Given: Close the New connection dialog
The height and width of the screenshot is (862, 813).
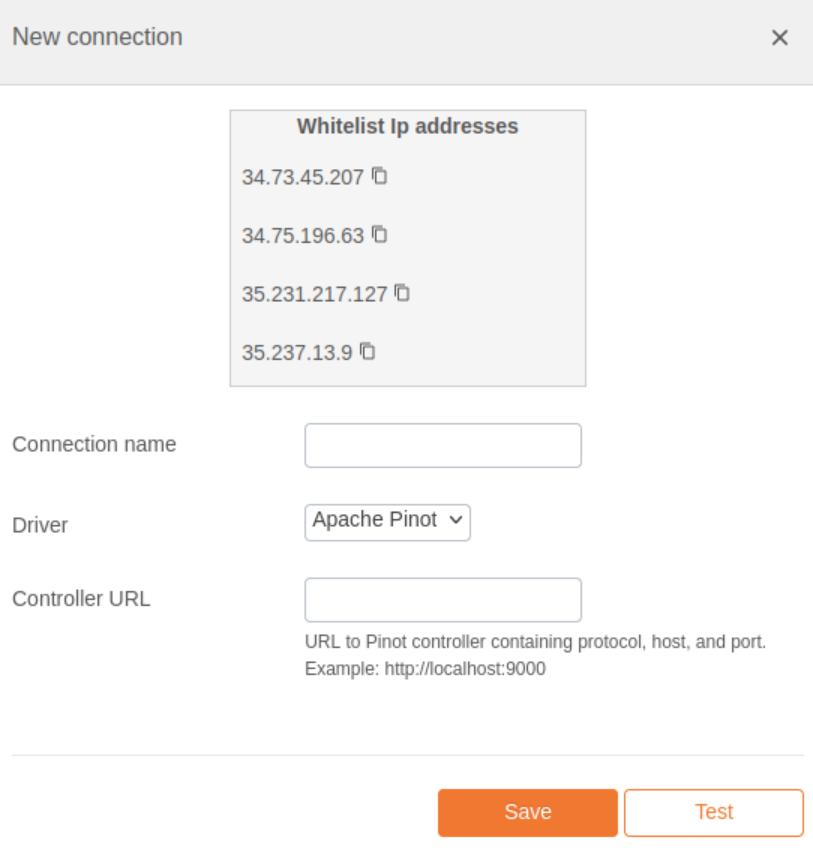Looking at the screenshot, I should [779, 38].
